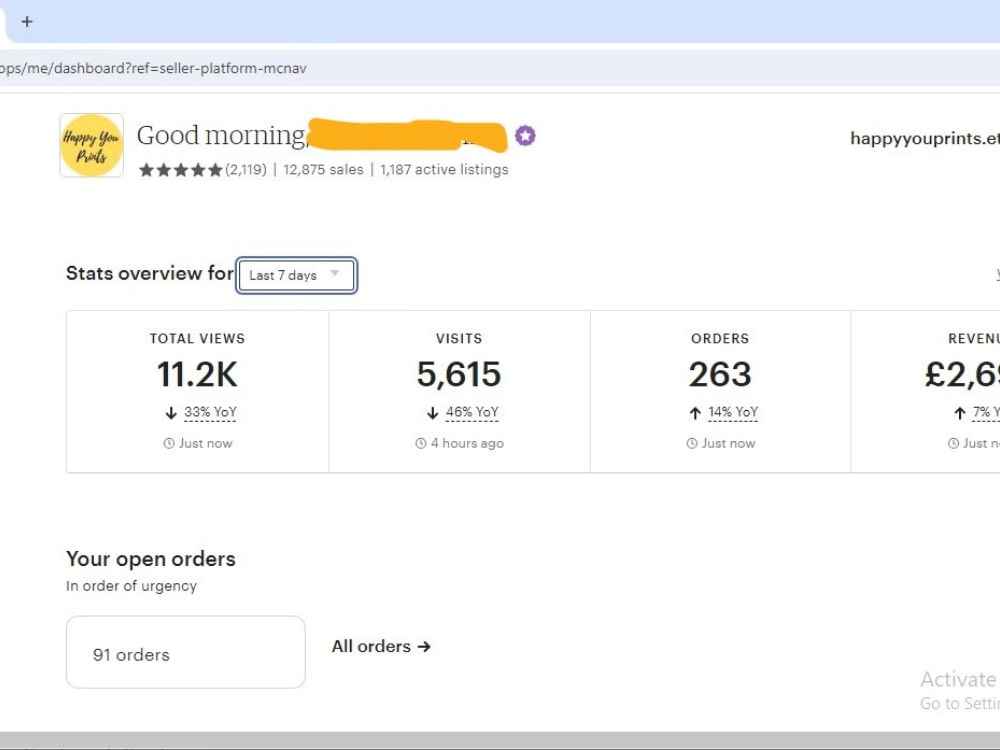Click the 14% YoY orders change
Viewport: 1000px width, 750px height.
pos(733,412)
